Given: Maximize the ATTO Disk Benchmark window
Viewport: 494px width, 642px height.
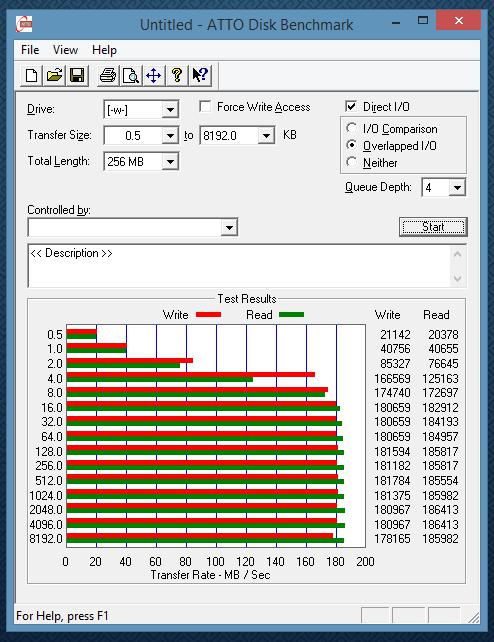Looking at the screenshot, I should [423, 20].
